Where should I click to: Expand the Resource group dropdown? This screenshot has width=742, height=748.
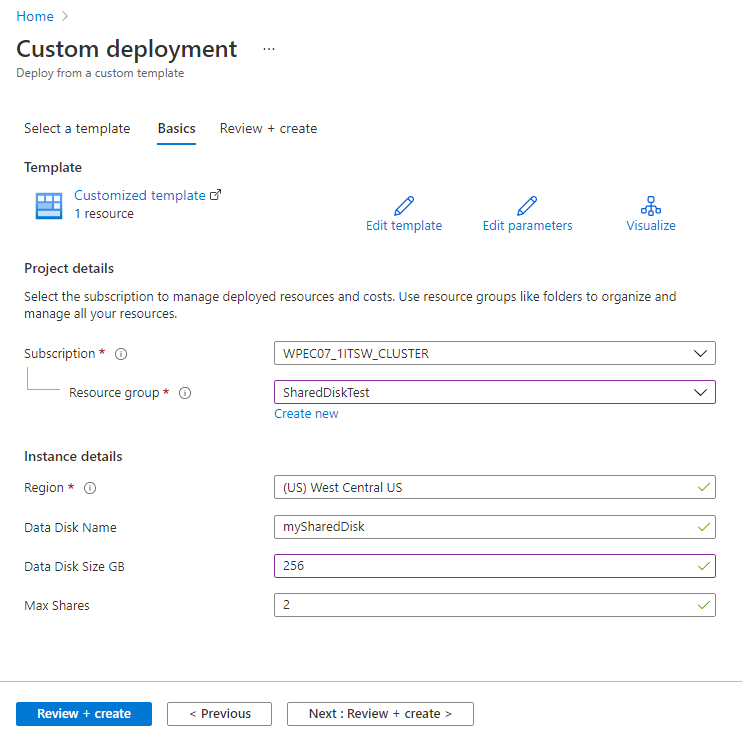click(x=495, y=392)
